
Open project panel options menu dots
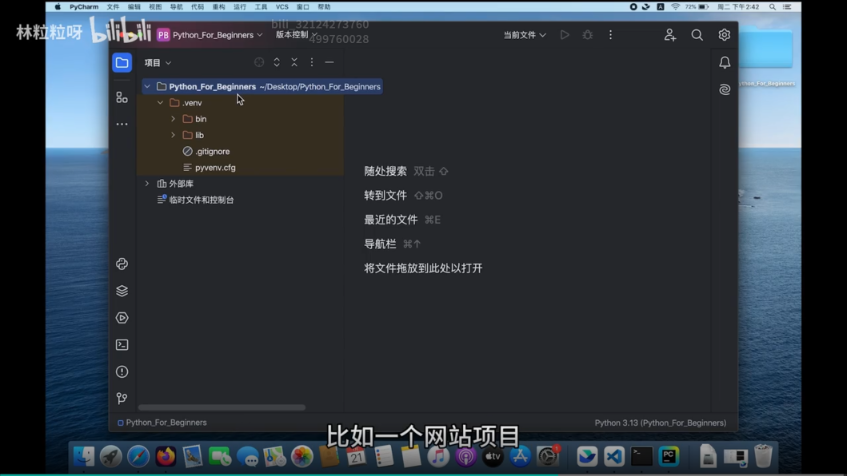[x=312, y=62]
